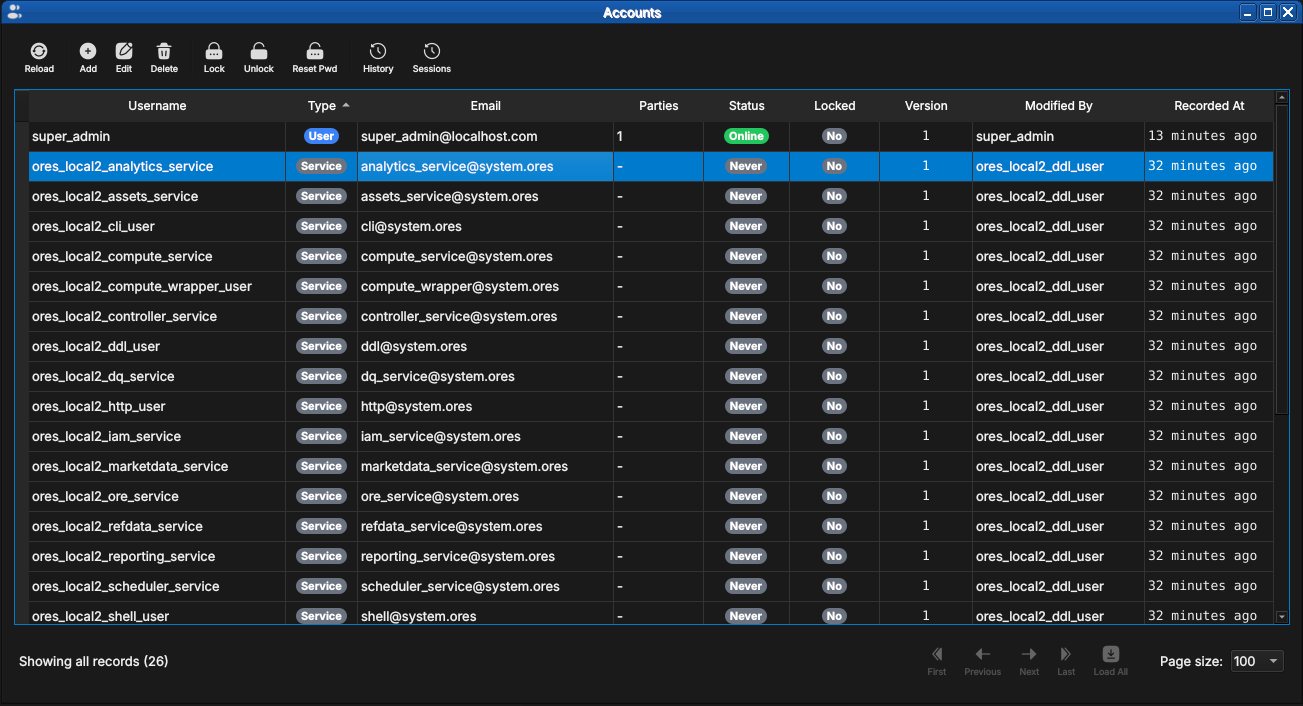1303x706 pixels.
Task: Click the Accounts window app icon
Action: pos(14,12)
